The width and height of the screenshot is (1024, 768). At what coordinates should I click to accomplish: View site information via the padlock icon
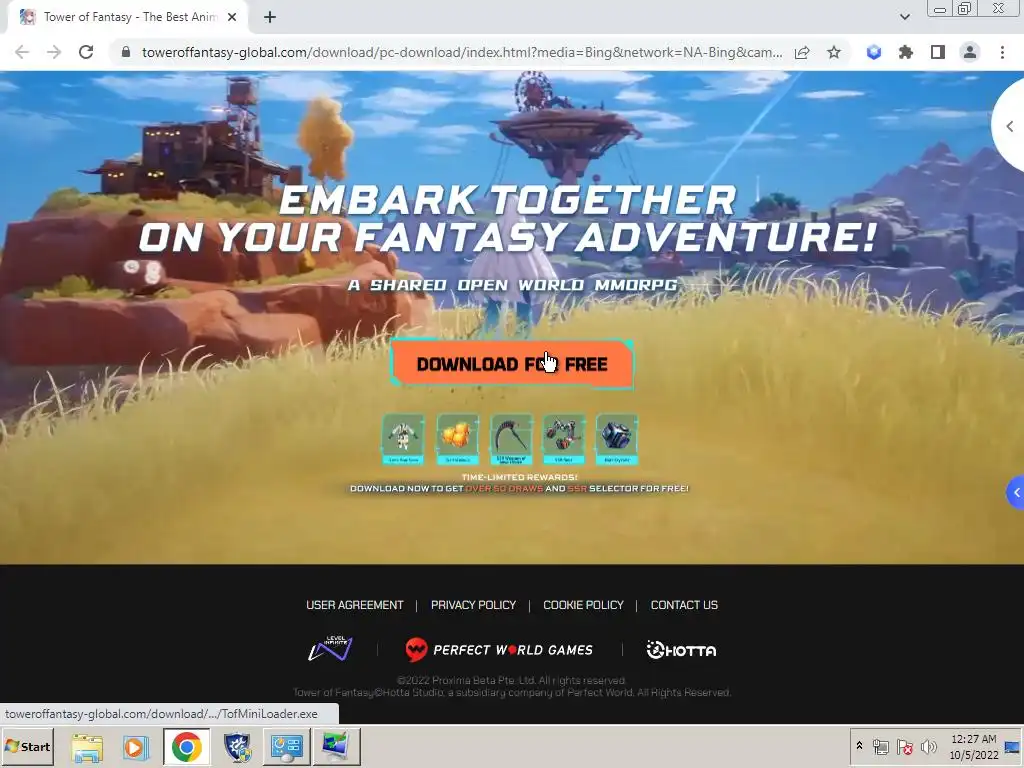pos(126,52)
